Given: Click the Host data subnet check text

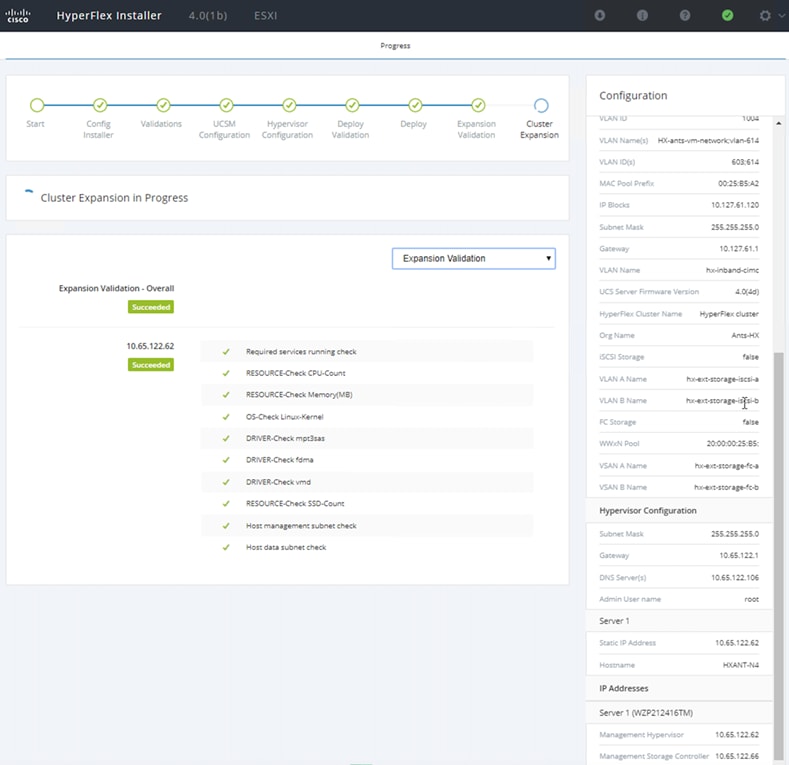Looking at the screenshot, I should tap(286, 548).
